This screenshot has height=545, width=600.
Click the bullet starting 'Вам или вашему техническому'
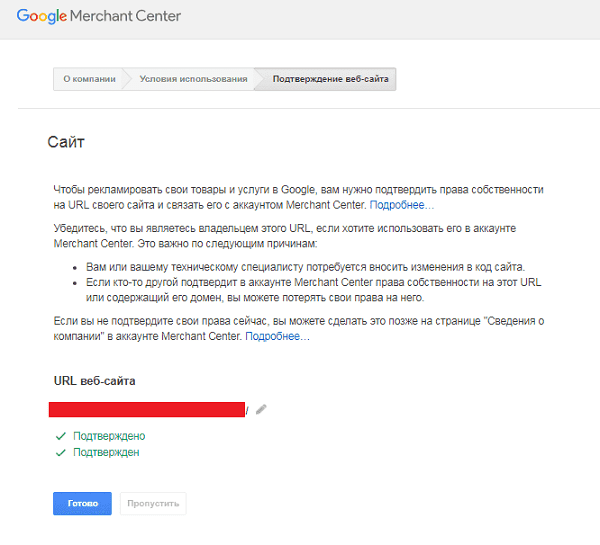(x=305, y=267)
